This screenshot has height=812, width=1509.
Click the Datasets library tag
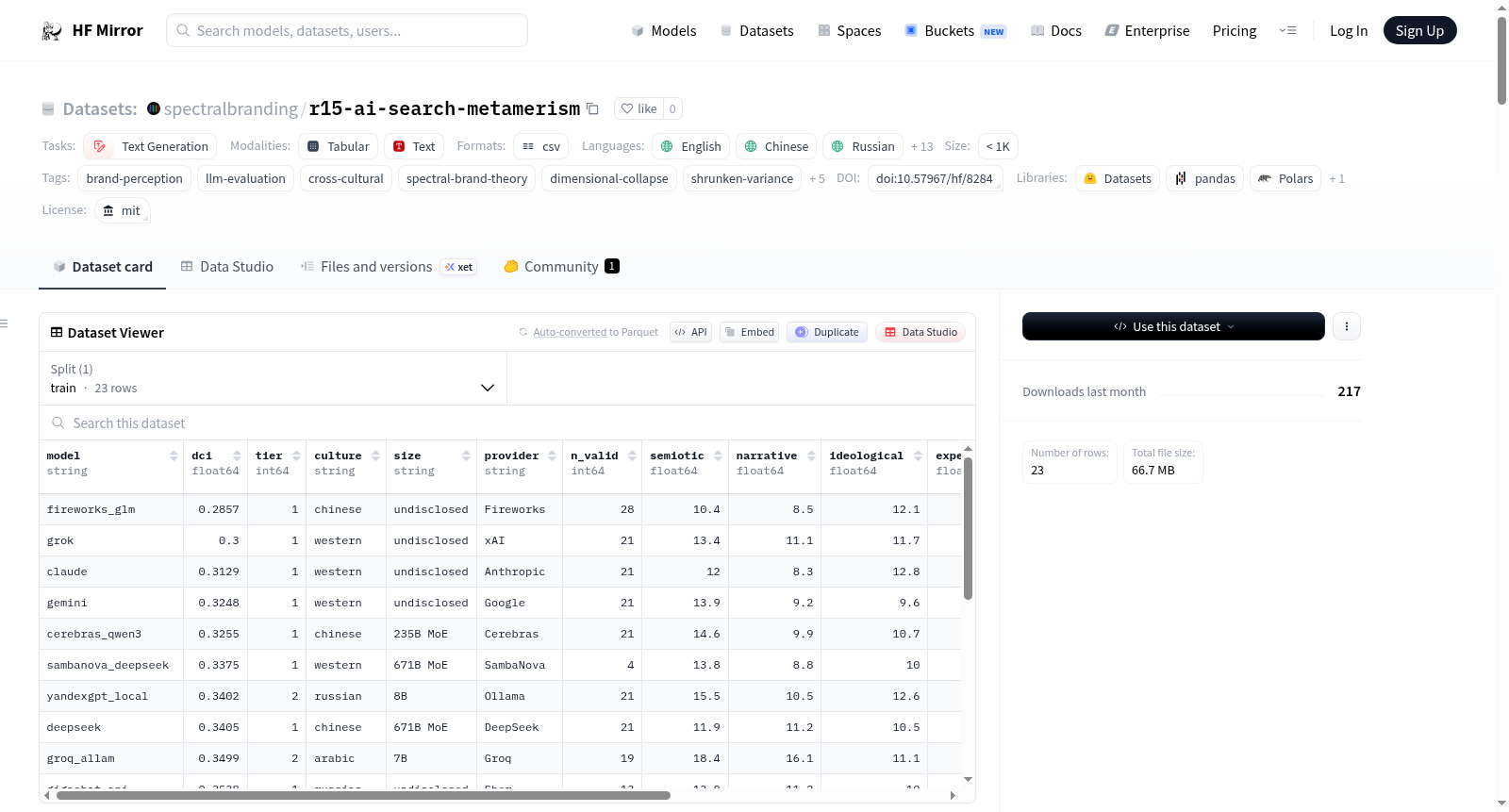click(1118, 178)
